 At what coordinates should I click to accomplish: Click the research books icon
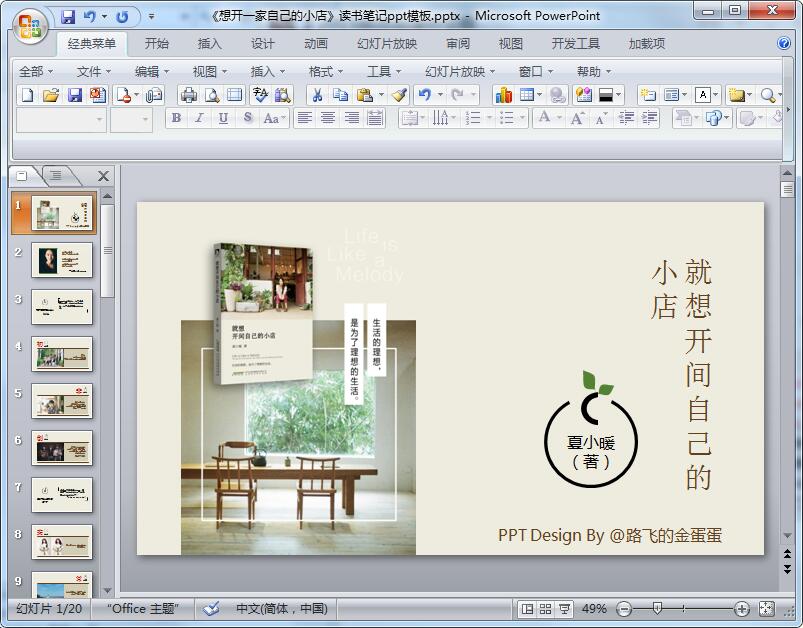coord(282,95)
